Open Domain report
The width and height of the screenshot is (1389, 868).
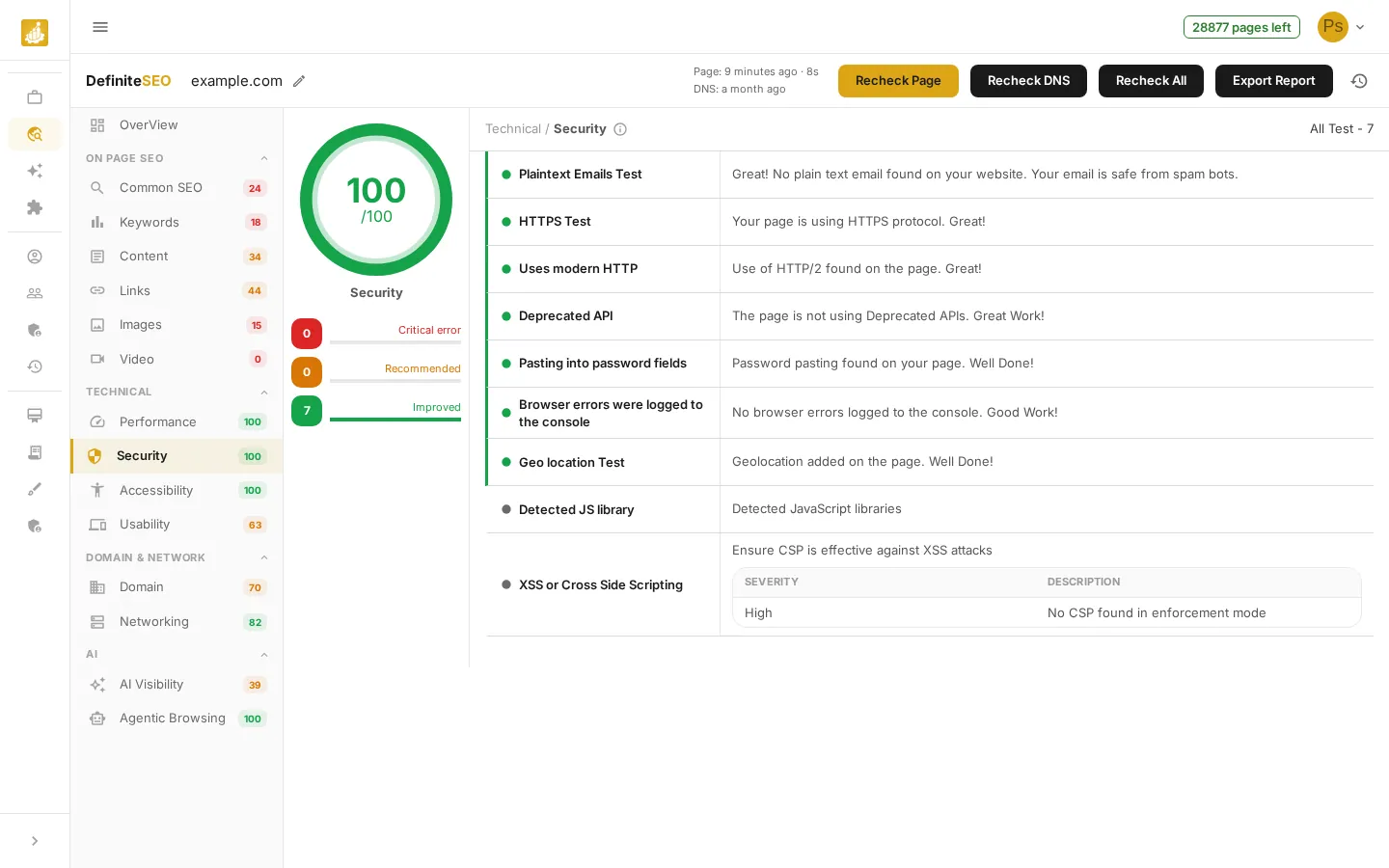[177, 587]
